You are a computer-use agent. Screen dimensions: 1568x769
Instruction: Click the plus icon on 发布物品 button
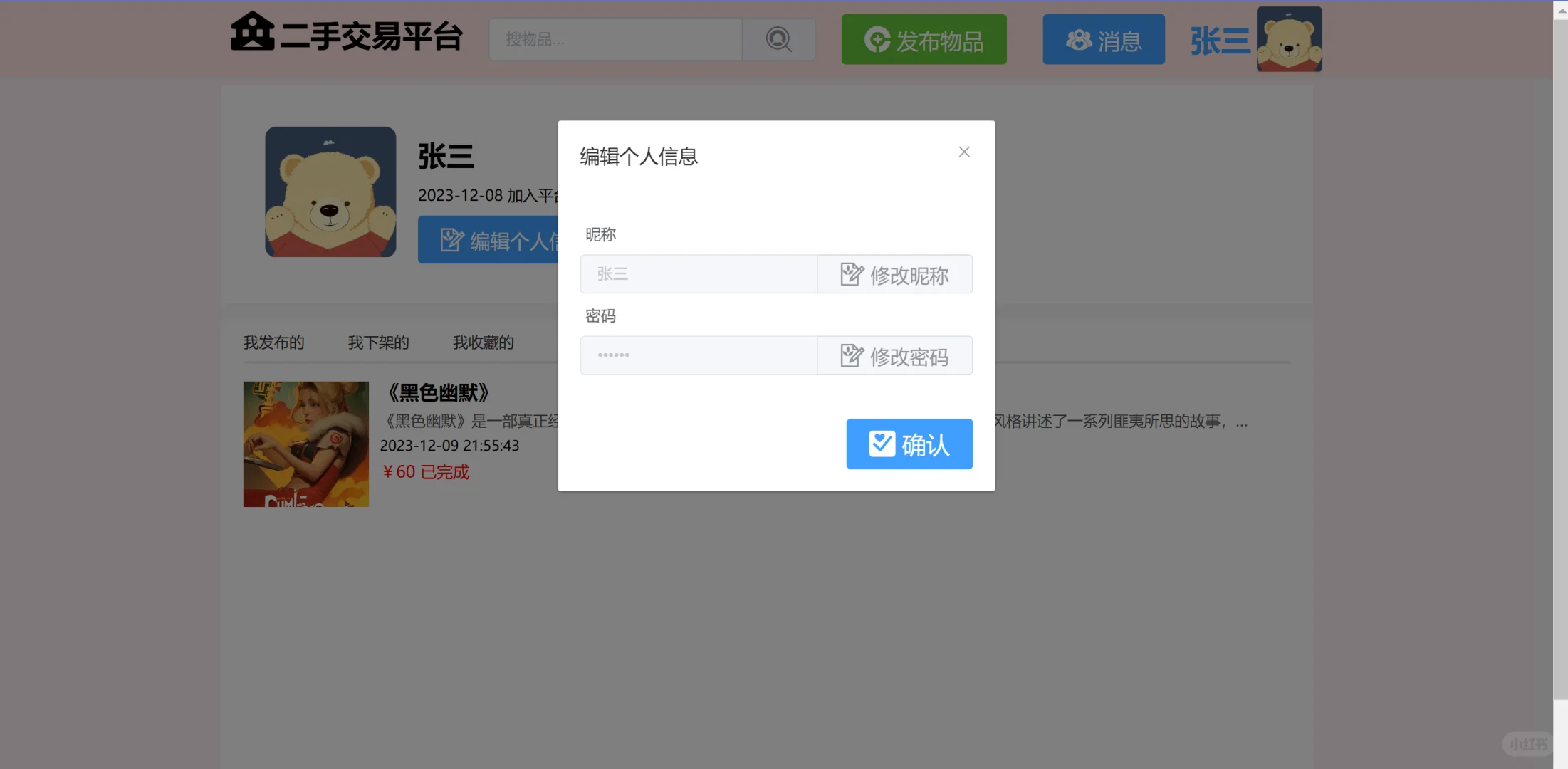[877, 41]
